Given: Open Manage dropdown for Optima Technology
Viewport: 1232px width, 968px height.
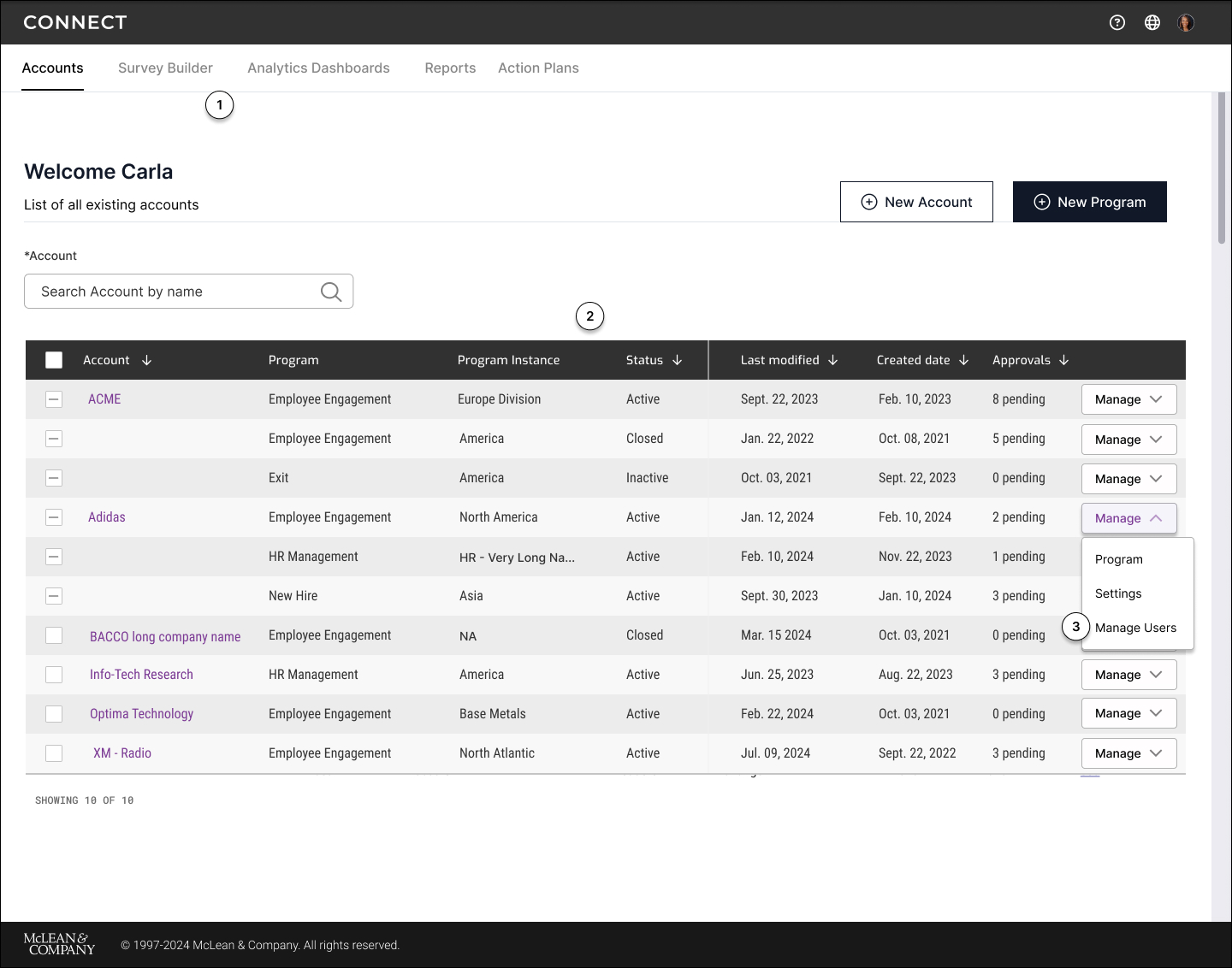Looking at the screenshot, I should (x=1129, y=713).
